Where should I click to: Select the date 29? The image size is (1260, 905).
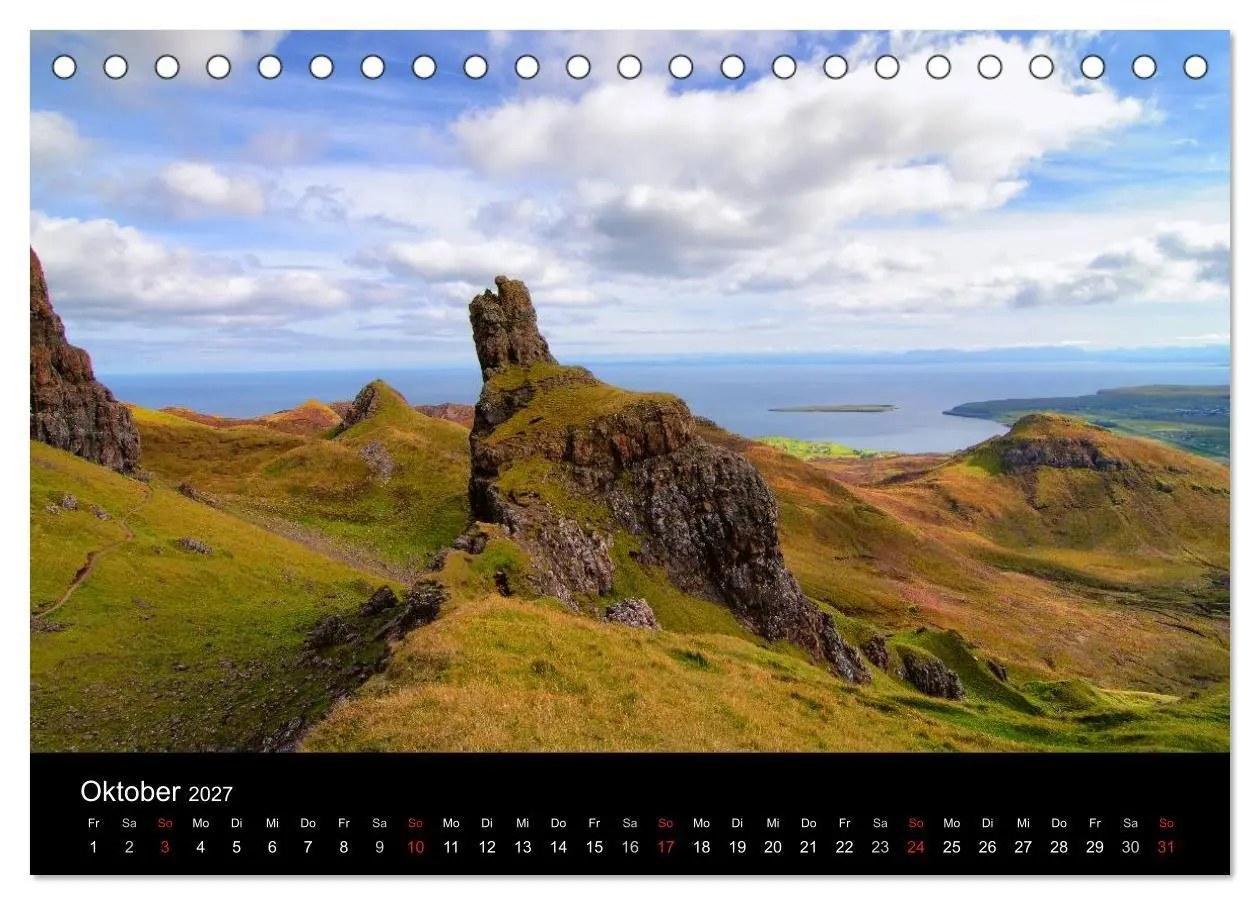point(1095,847)
